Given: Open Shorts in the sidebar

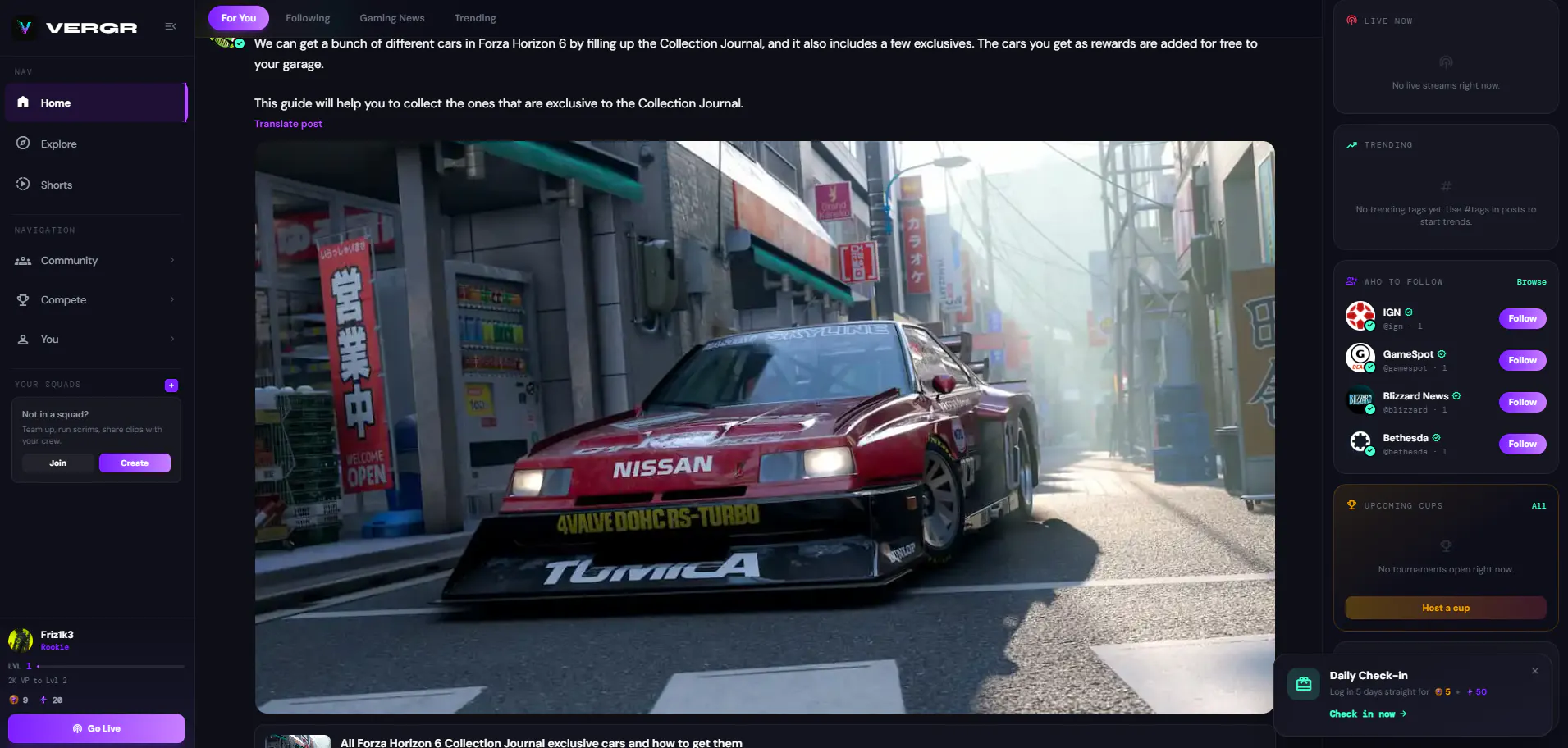Looking at the screenshot, I should (x=96, y=185).
